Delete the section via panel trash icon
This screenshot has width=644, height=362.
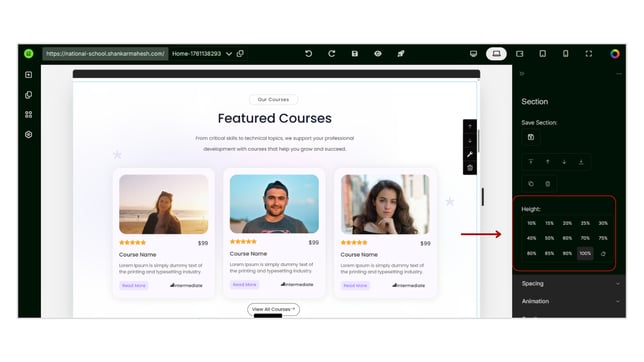(547, 184)
